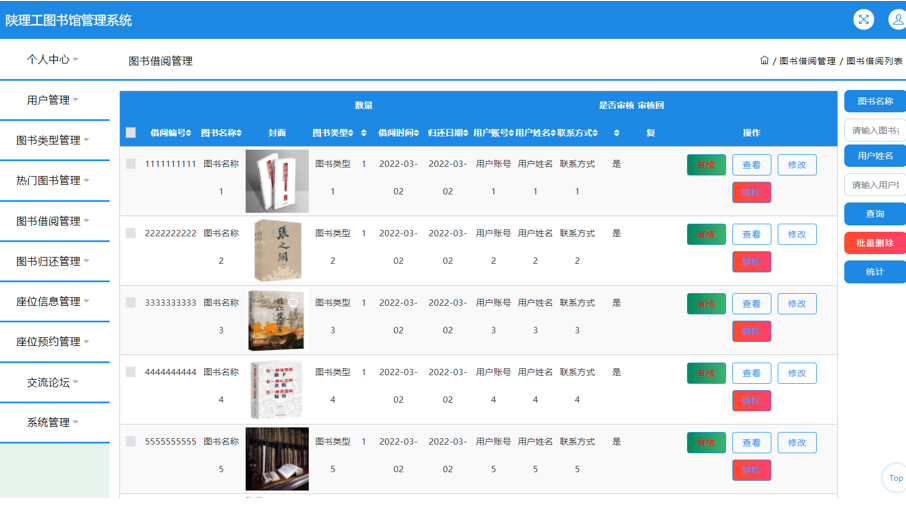The width and height of the screenshot is (906, 505).
Task: Click the 查询 search button
Action: tap(875, 214)
